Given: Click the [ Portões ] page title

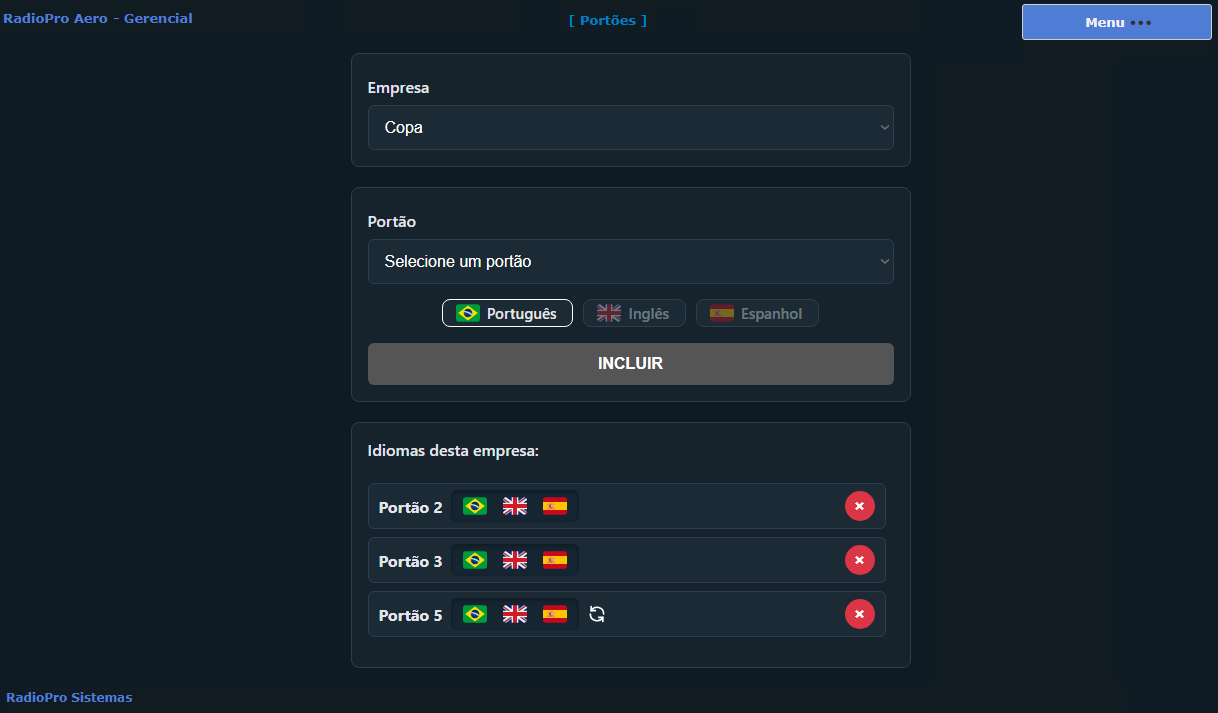Looking at the screenshot, I should click(608, 20).
